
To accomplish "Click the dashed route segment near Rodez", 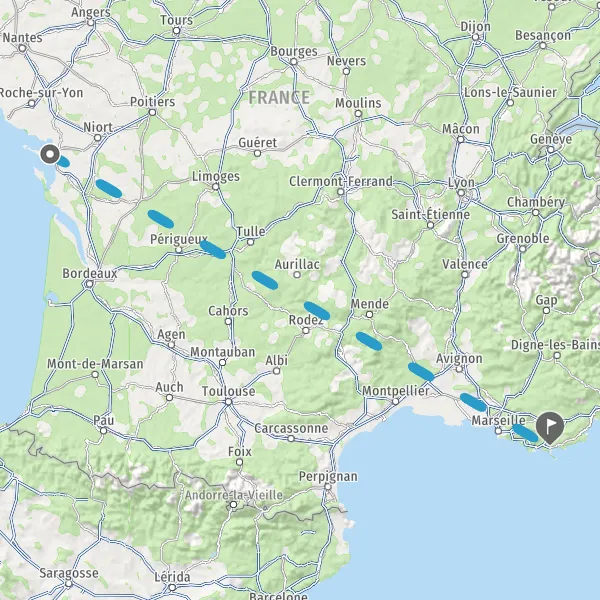I will click(317, 311).
